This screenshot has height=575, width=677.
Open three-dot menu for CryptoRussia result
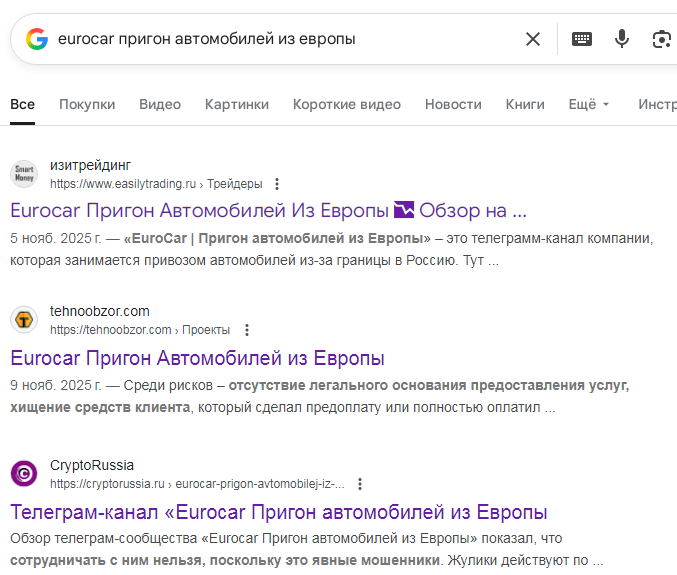[360, 484]
